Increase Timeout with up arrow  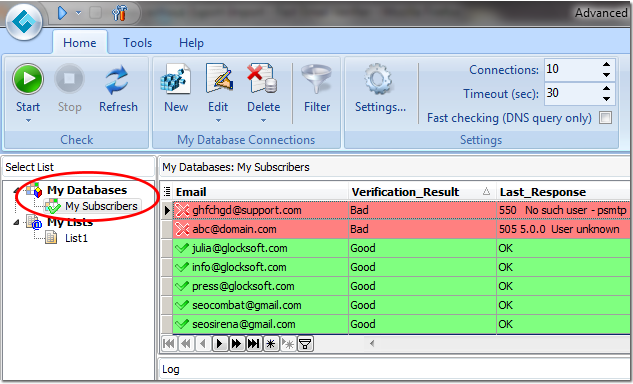606,88
